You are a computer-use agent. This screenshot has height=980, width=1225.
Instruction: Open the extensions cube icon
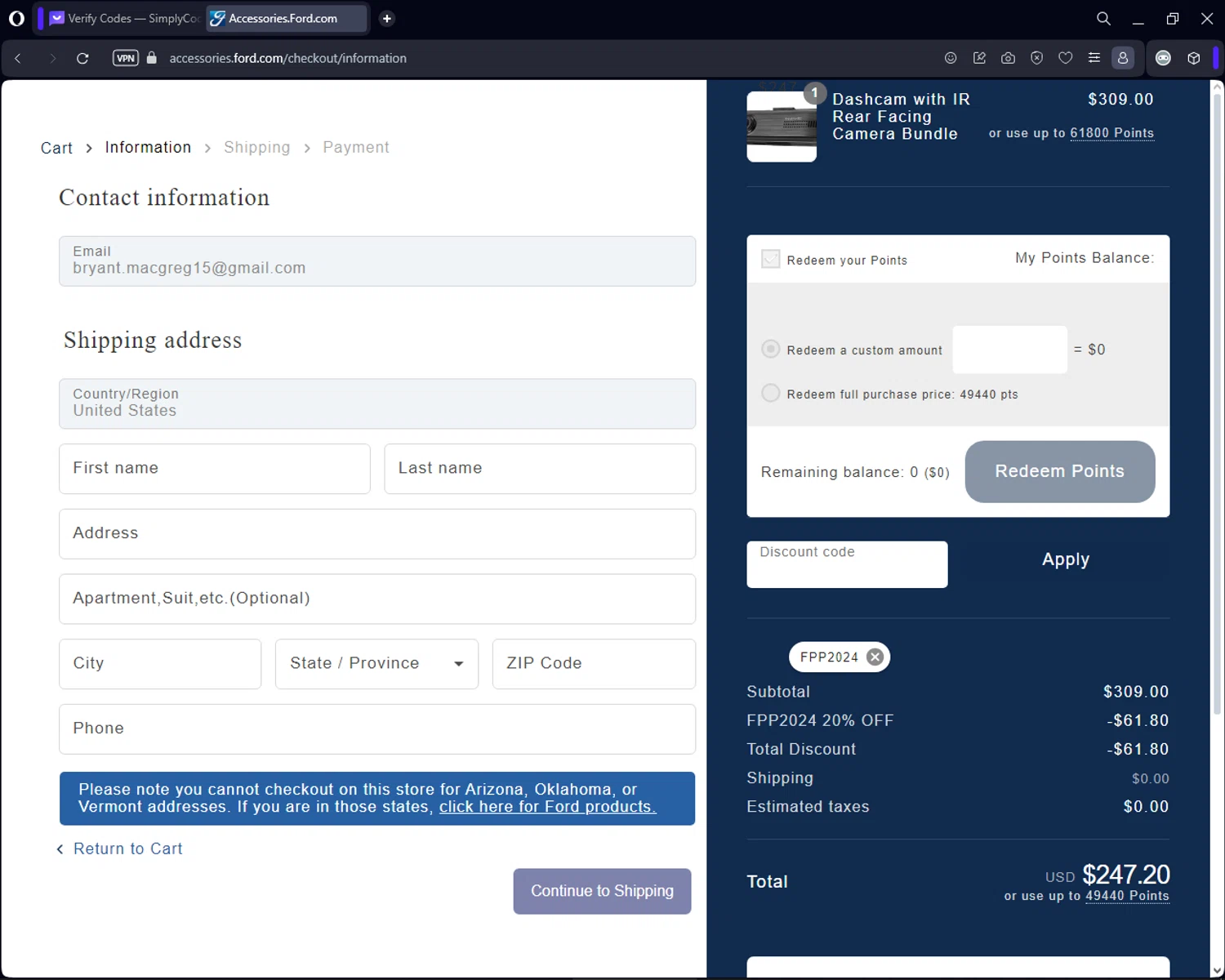point(1194,58)
